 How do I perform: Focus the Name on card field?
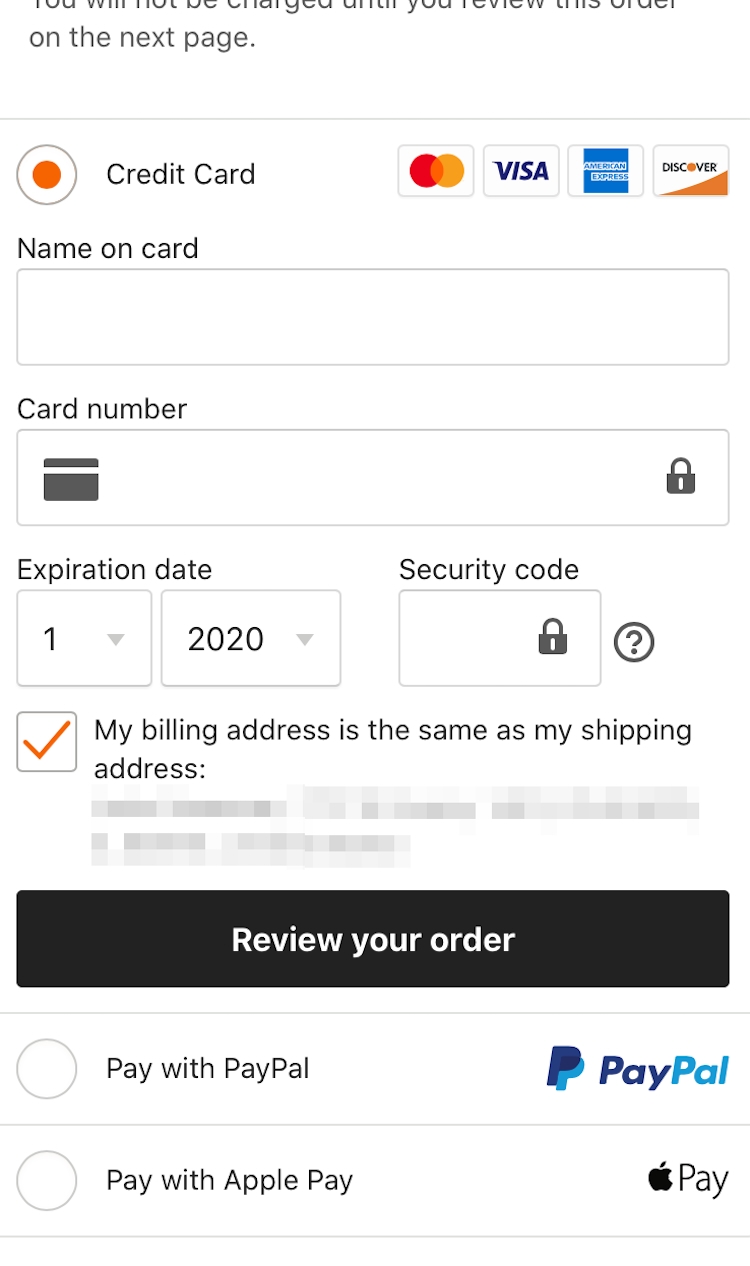pyautogui.click(x=373, y=317)
